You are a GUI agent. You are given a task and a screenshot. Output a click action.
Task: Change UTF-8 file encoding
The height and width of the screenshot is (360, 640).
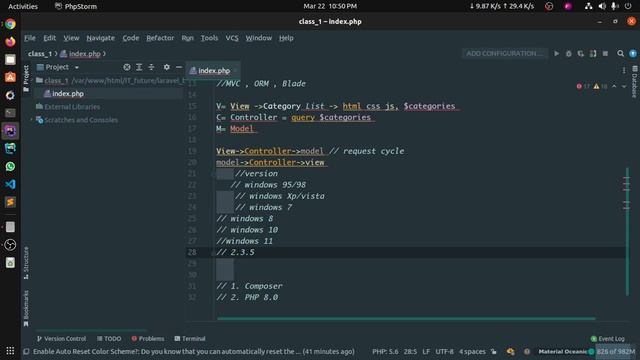[x=444, y=351]
